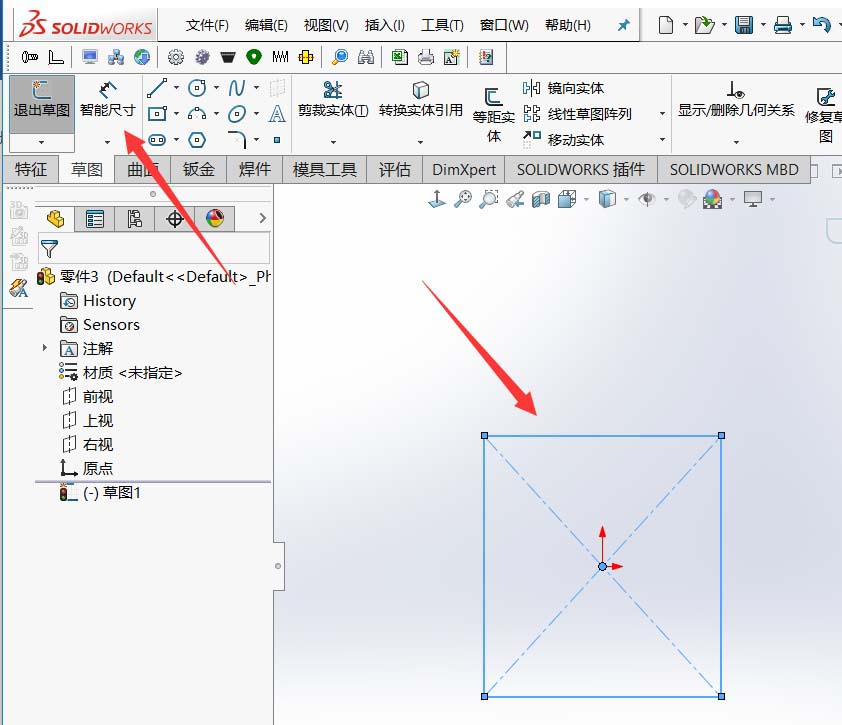Open the 插入 menu

384,25
